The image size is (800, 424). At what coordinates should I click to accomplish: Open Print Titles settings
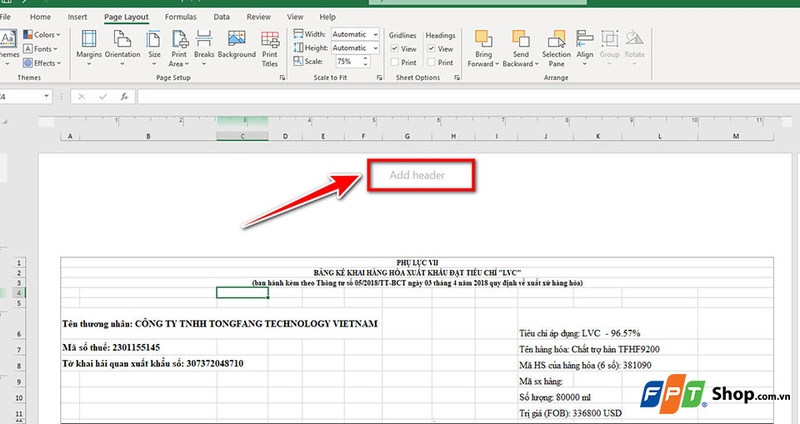(270, 48)
